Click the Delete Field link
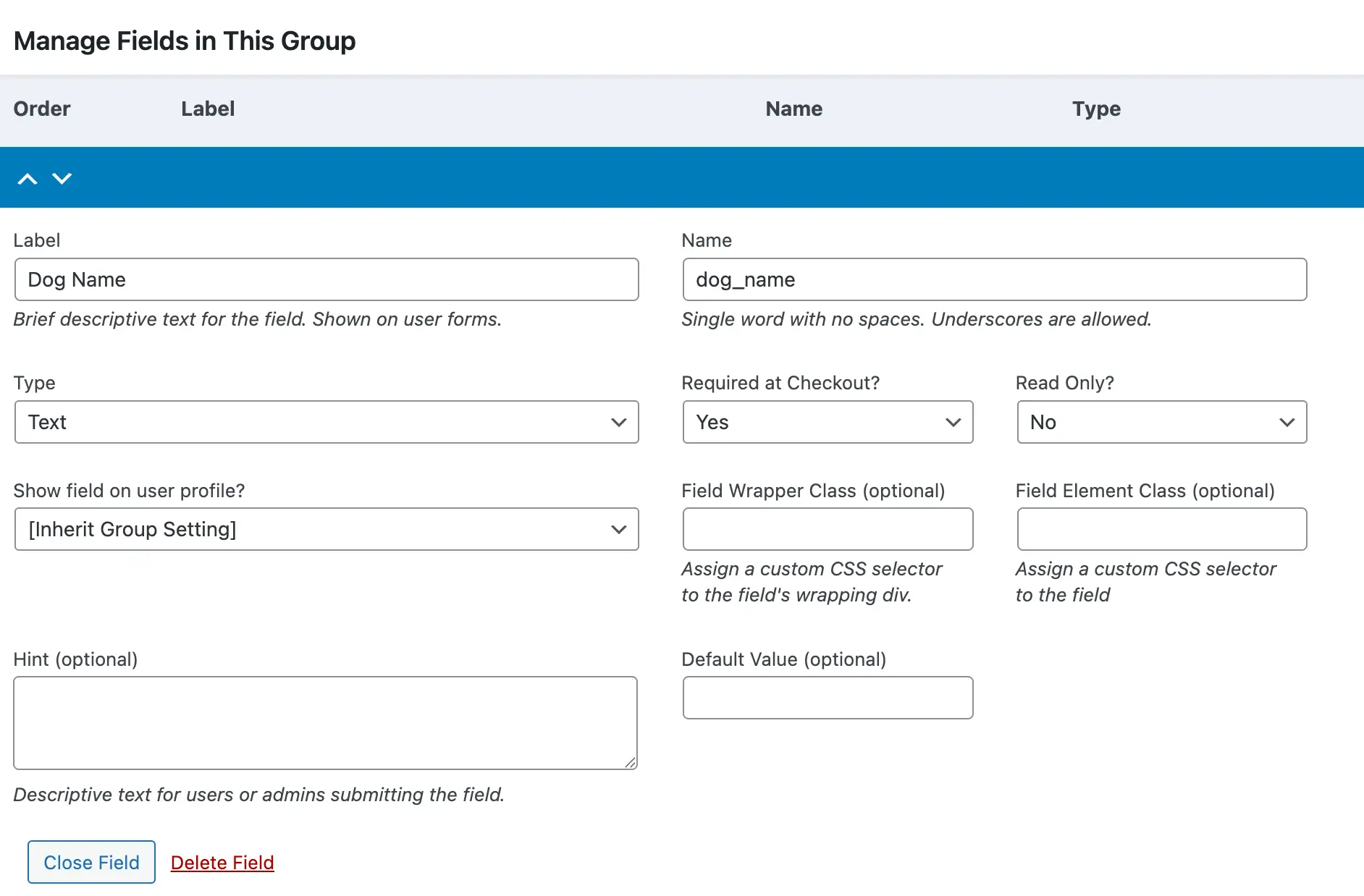This screenshot has width=1364, height=896. point(222,862)
